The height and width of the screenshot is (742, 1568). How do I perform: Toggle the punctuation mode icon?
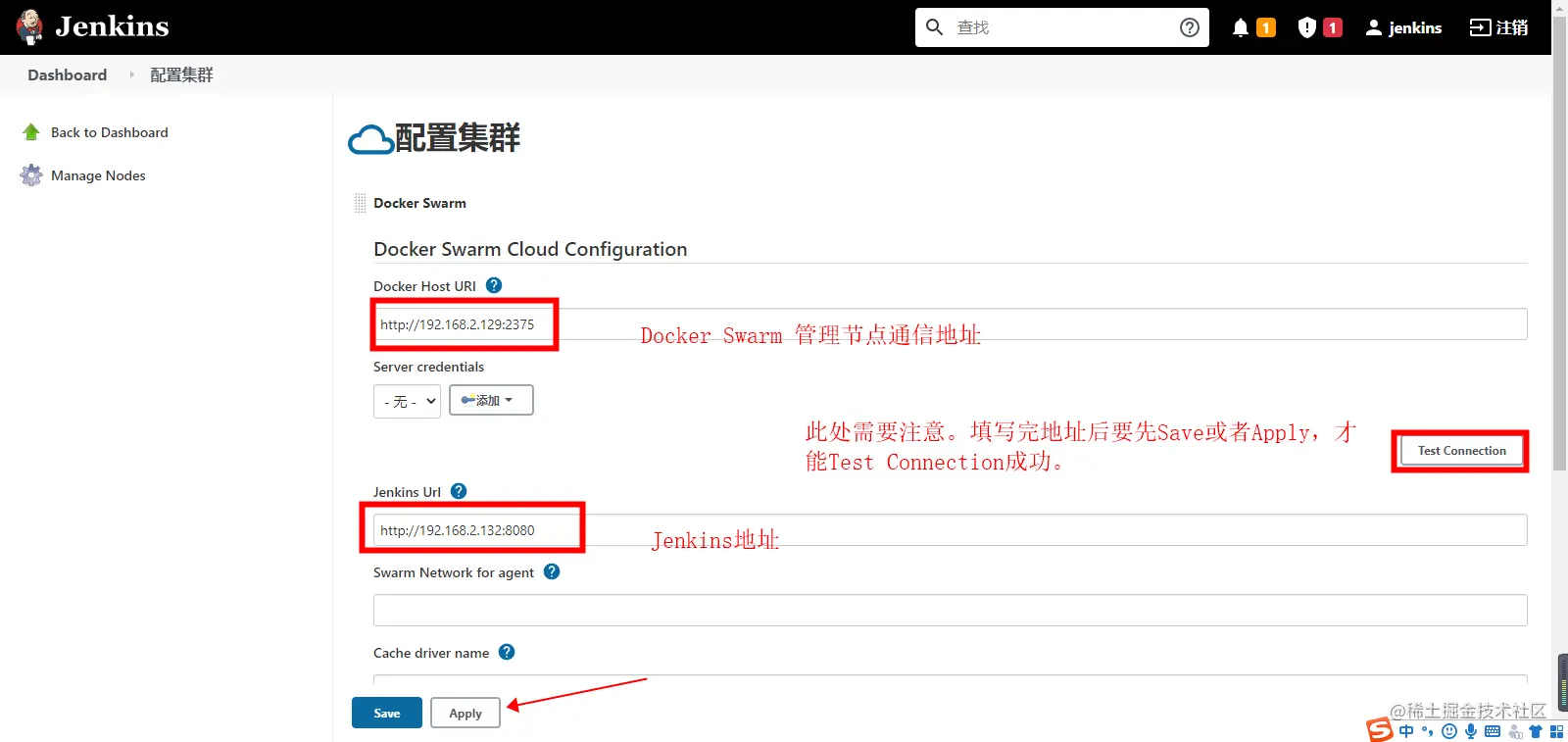1428,731
